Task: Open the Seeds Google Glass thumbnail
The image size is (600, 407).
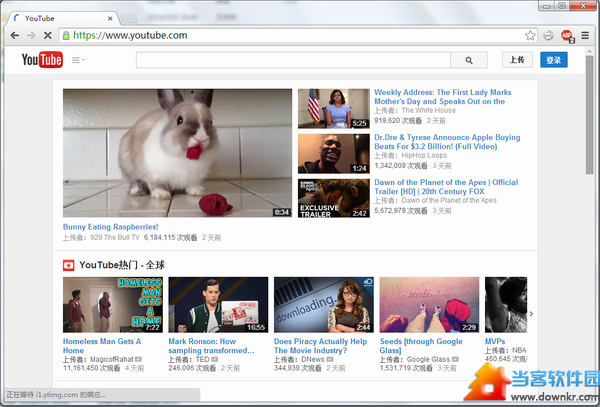Action: pyautogui.click(x=429, y=305)
